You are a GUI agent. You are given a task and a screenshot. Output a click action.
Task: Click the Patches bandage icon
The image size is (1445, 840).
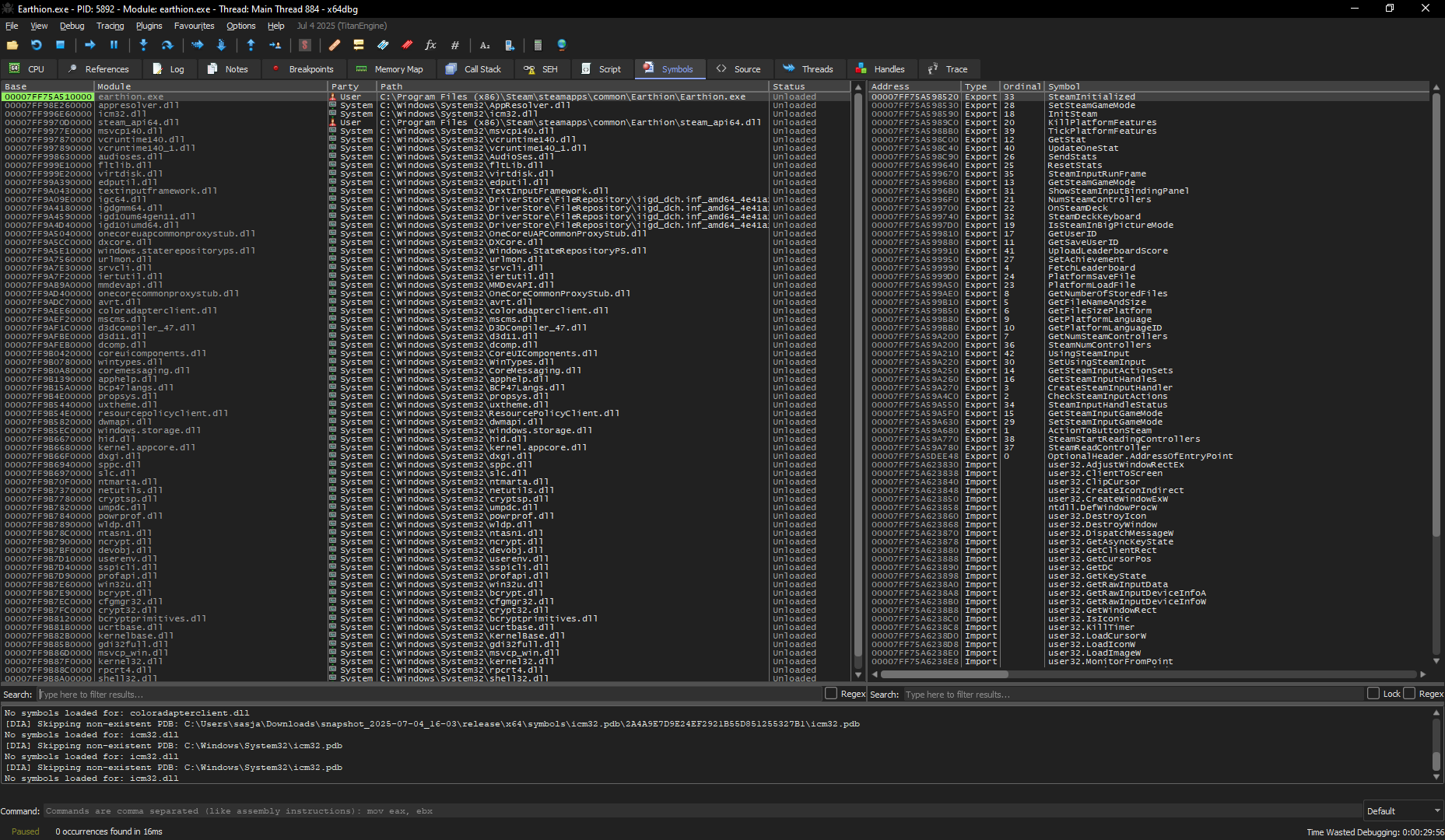coord(335,45)
